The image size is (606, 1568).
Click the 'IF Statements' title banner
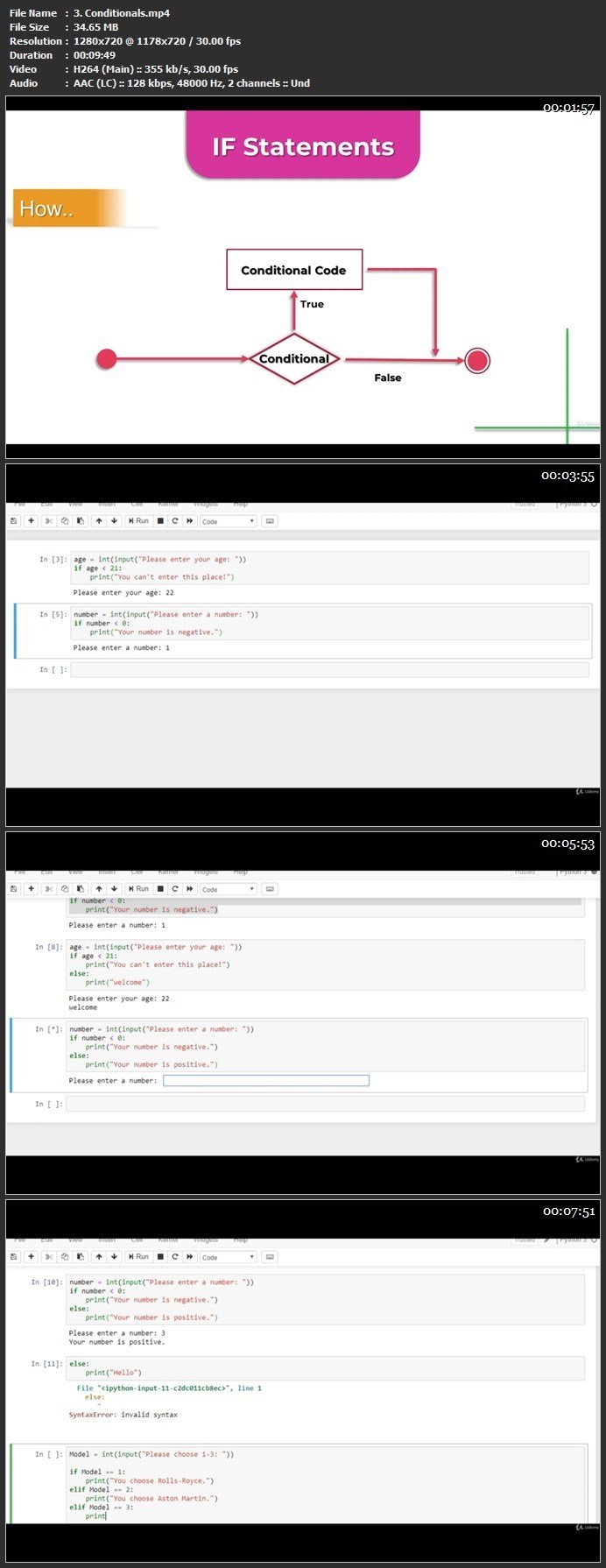click(303, 144)
